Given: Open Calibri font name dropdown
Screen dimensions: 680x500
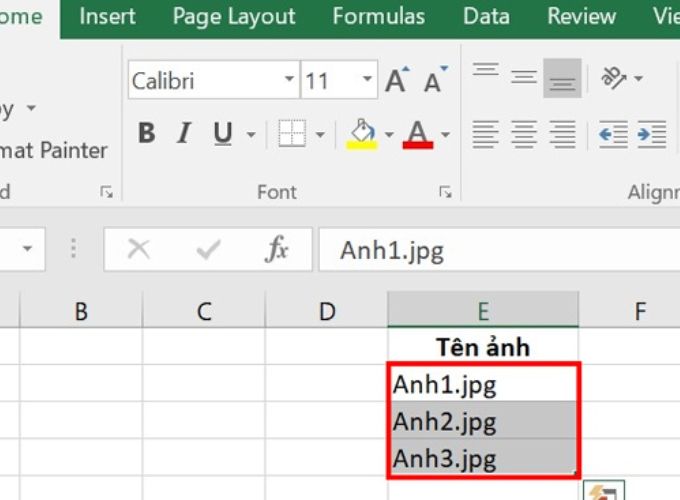Looking at the screenshot, I should click(289, 79).
